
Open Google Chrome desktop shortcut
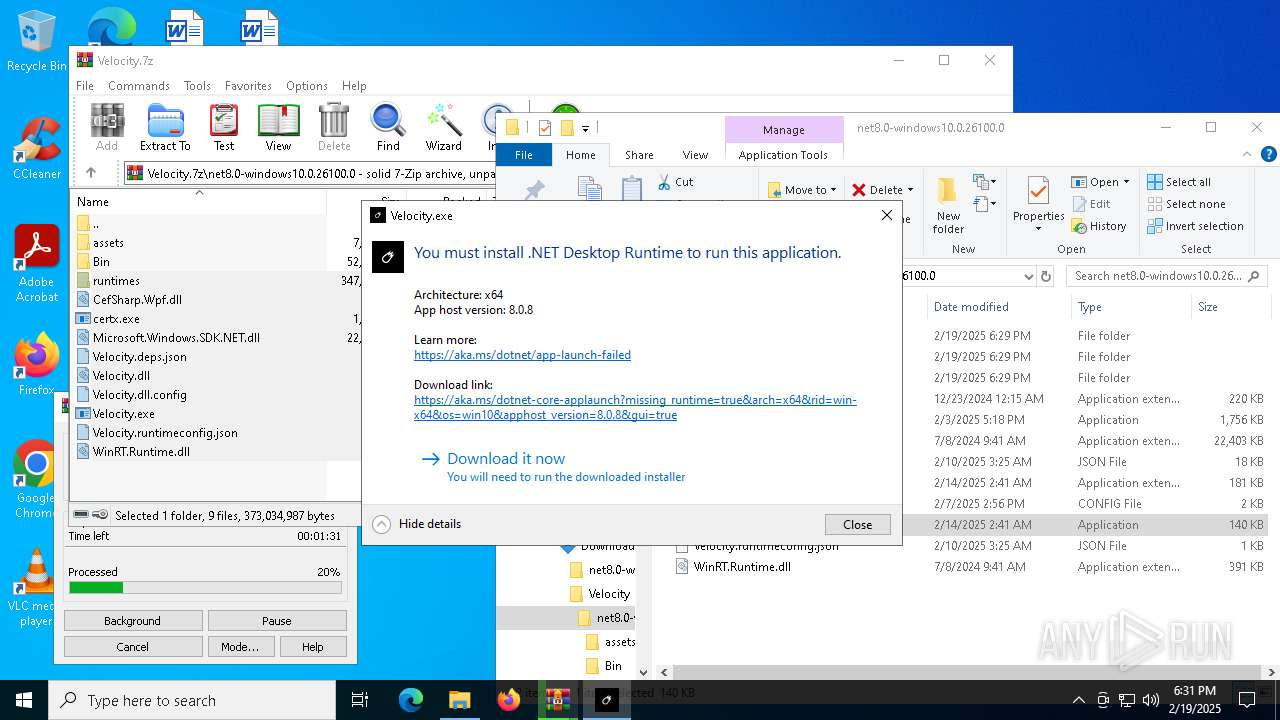click(x=36, y=480)
